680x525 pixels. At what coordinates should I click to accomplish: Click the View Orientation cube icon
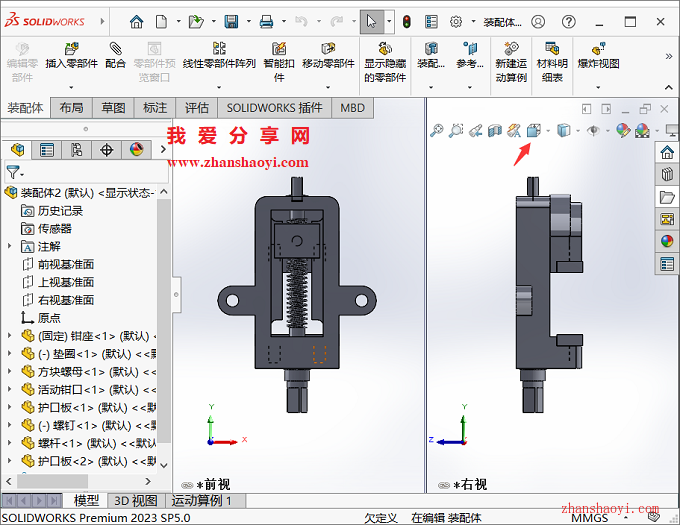pyautogui.click(x=534, y=130)
